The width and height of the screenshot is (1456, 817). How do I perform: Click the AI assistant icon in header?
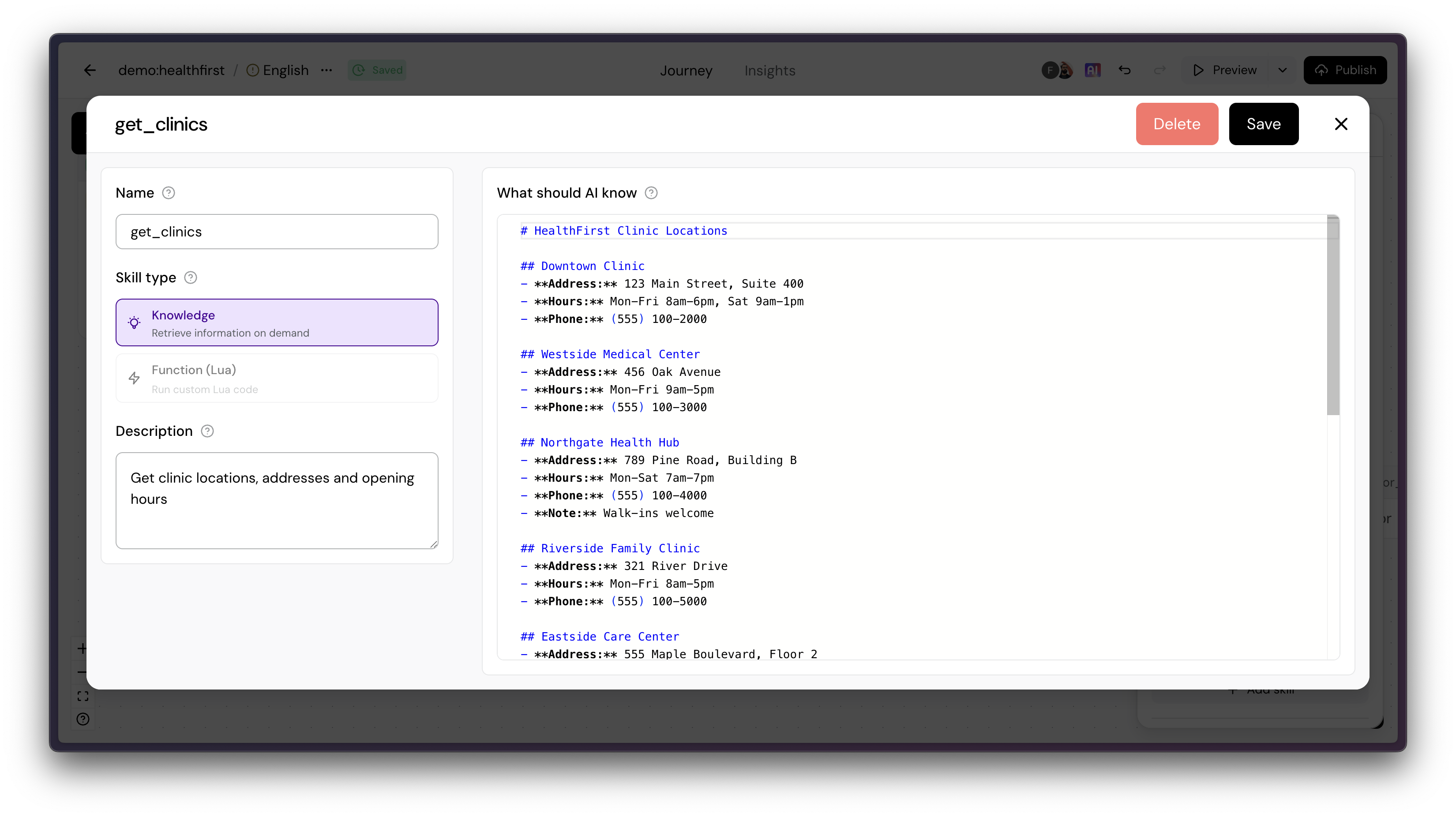(1092, 70)
